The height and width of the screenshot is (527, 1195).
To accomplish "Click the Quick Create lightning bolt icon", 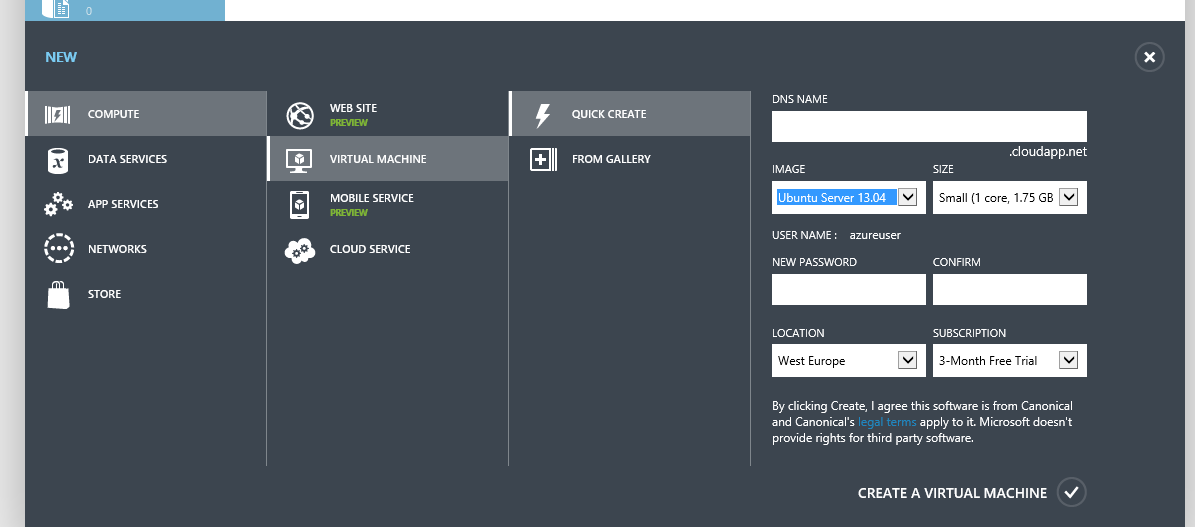I will [542, 114].
